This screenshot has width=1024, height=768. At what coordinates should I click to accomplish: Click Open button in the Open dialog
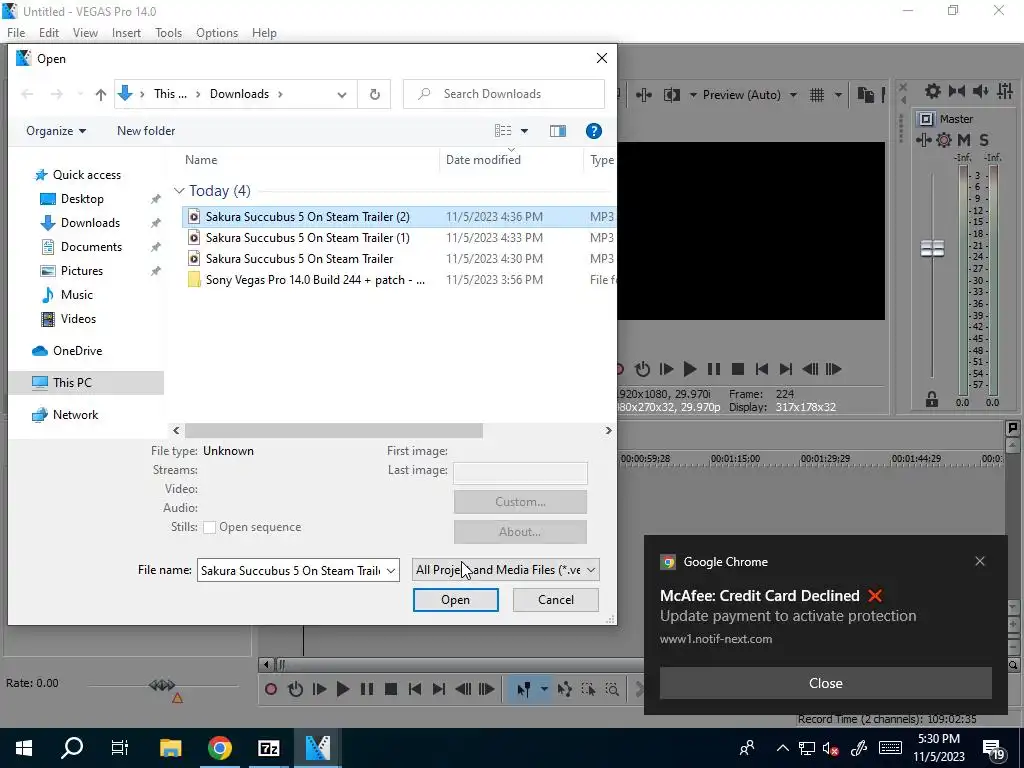pos(456,600)
